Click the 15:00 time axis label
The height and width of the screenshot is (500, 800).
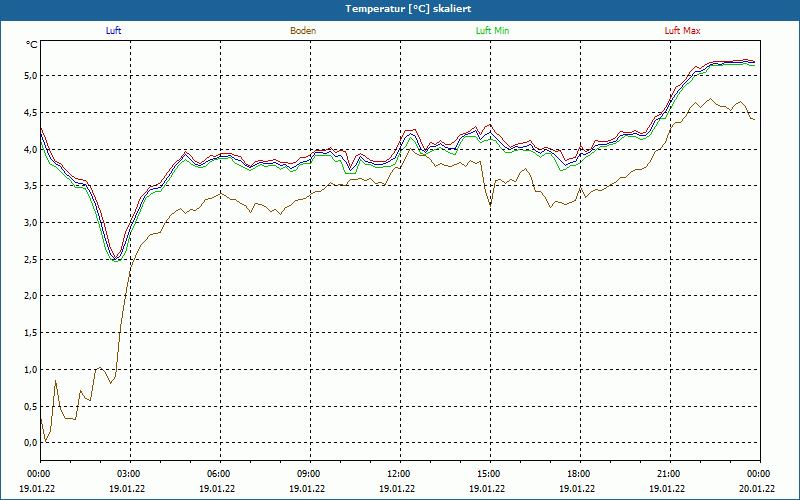[x=490, y=474]
